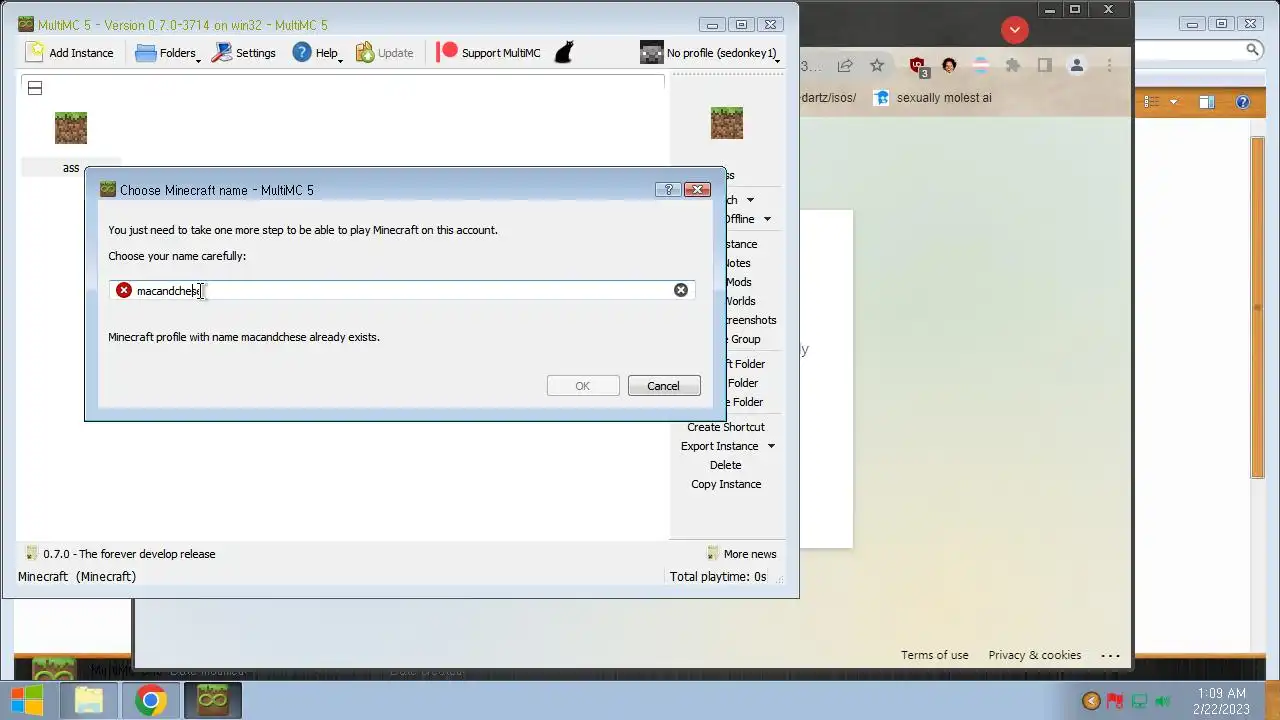Bookmark the page with the Chrome star icon
The height and width of the screenshot is (720, 1280).
pos(877,65)
